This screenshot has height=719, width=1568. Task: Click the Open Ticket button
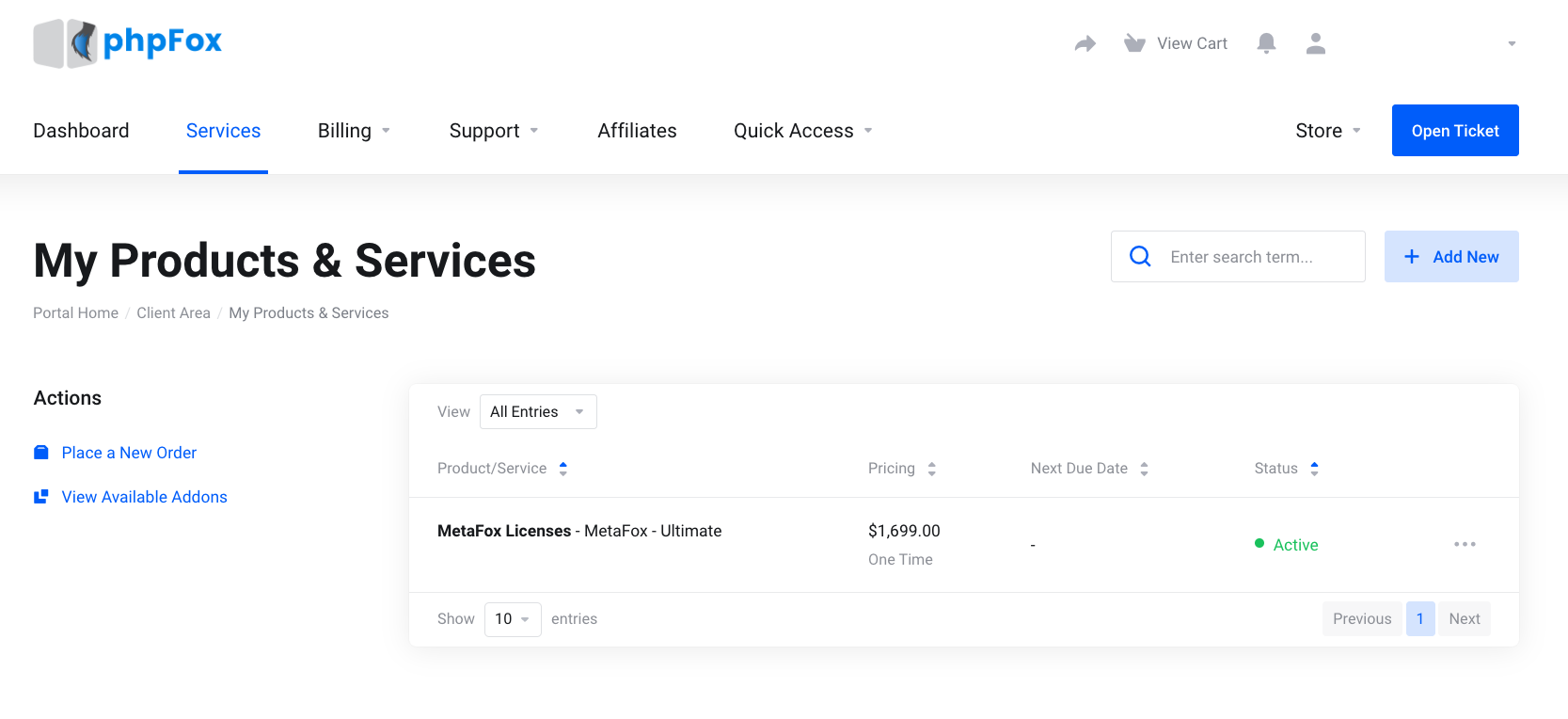coord(1455,131)
